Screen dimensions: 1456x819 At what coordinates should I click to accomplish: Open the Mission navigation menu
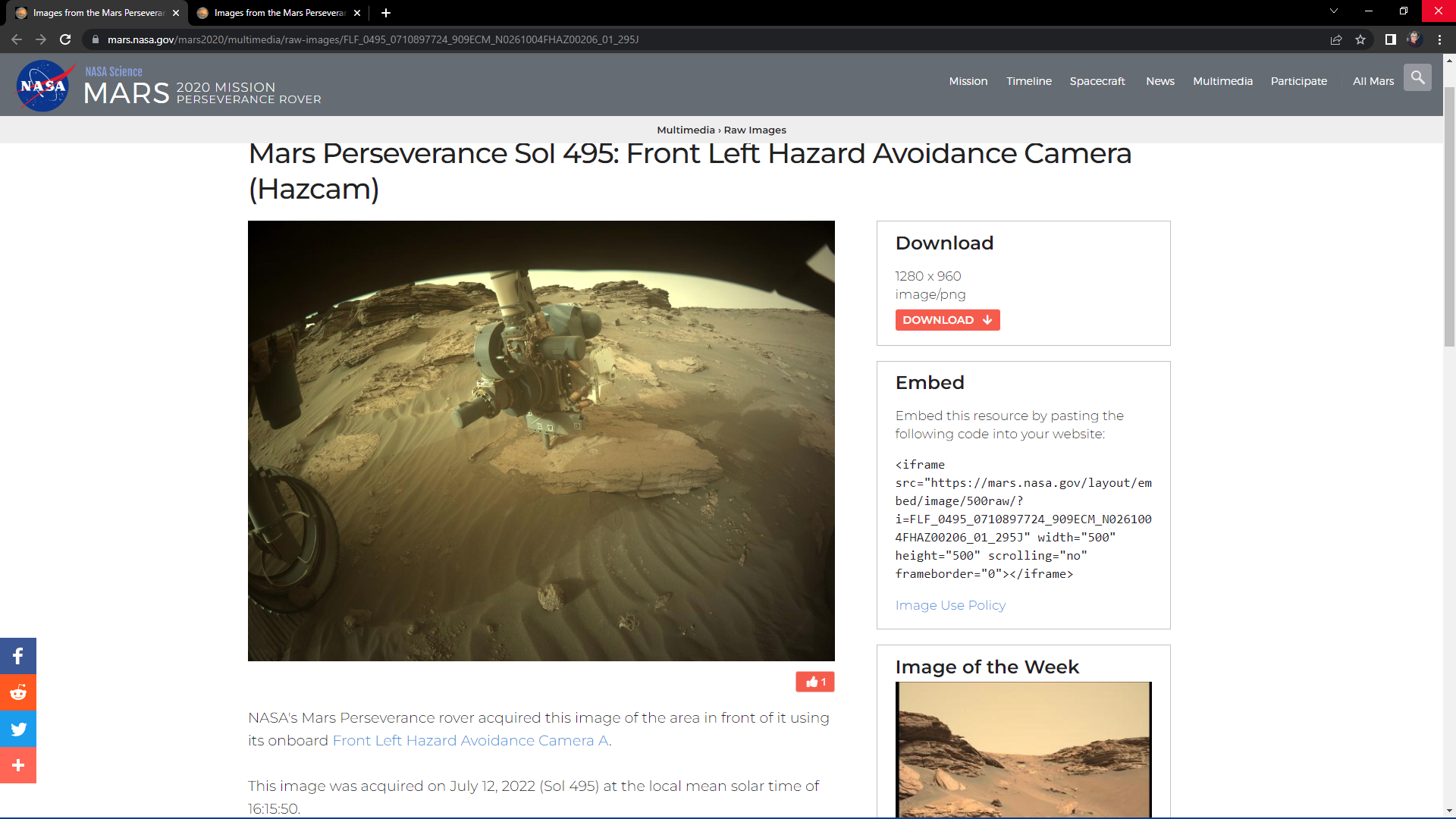click(x=968, y=81)
